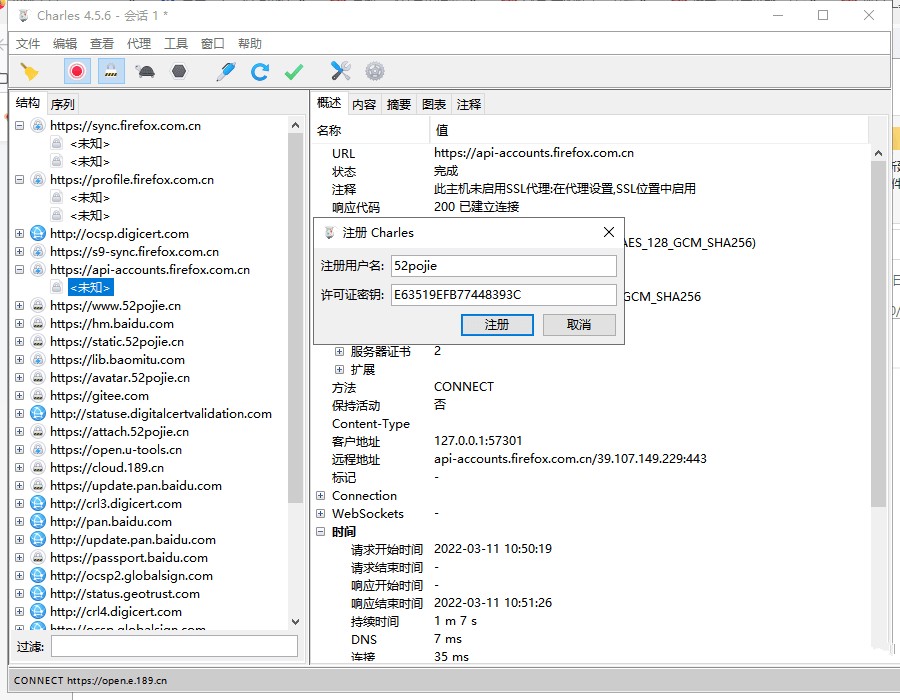Toggle the hexagon breakpoints icon

click(180, 71)
